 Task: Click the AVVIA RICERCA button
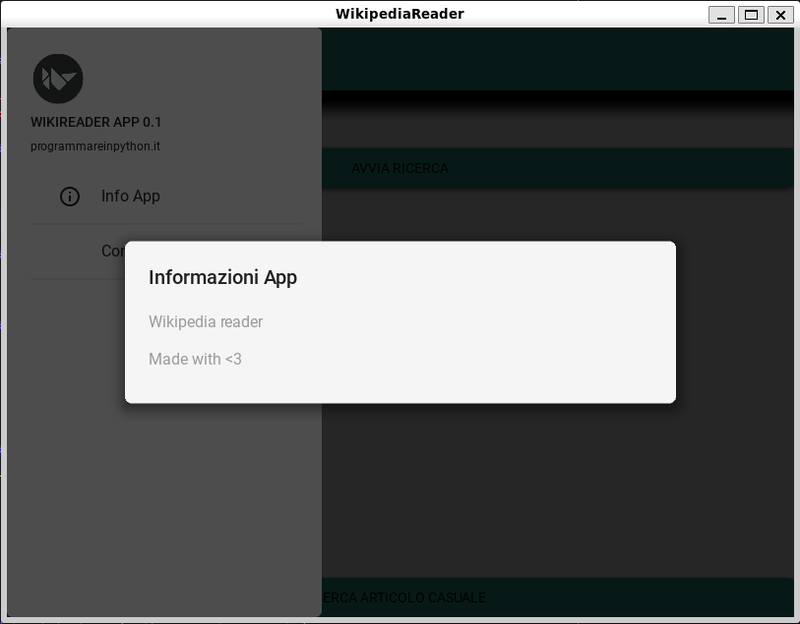tap(557, 168)
